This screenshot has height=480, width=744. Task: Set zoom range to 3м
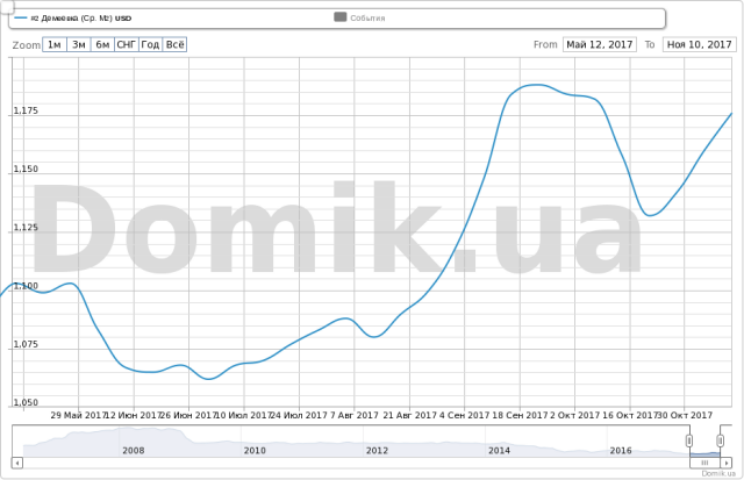(x=79, y=45)
